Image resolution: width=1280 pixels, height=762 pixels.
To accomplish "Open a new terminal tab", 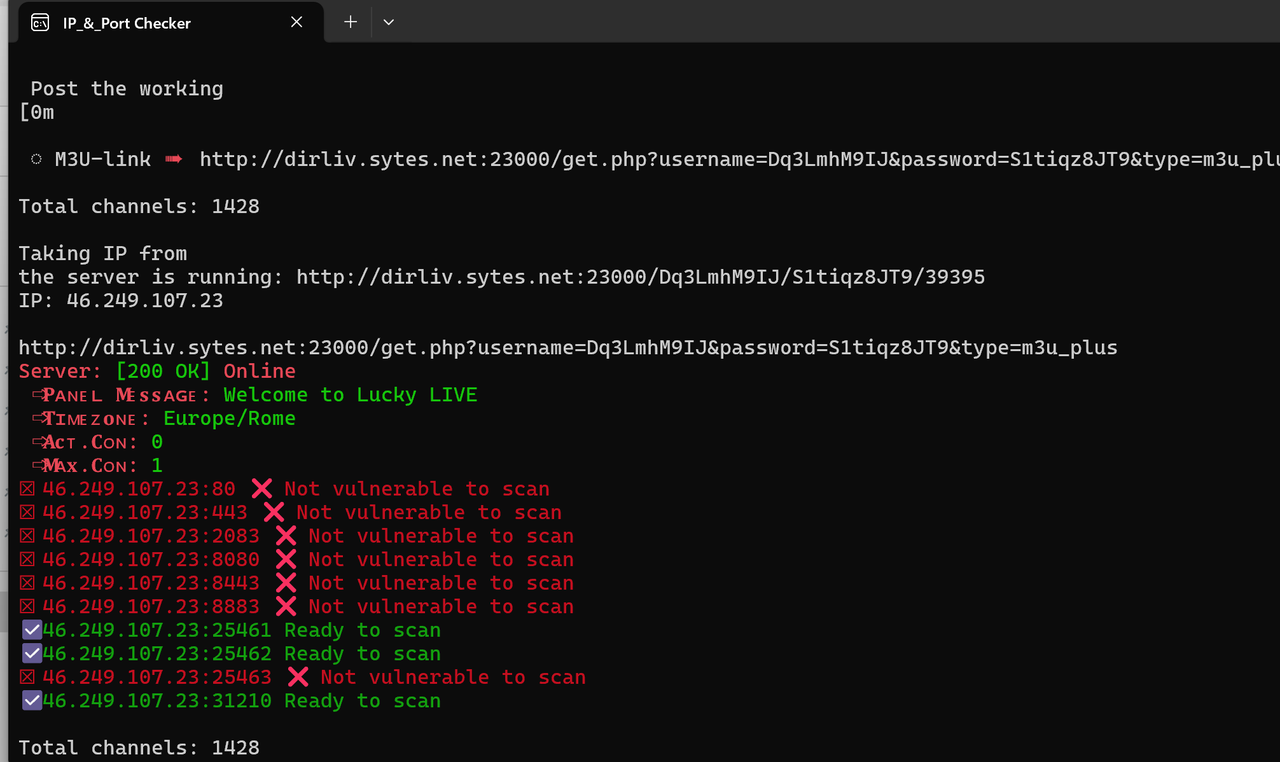I will (x=350, y=22).
